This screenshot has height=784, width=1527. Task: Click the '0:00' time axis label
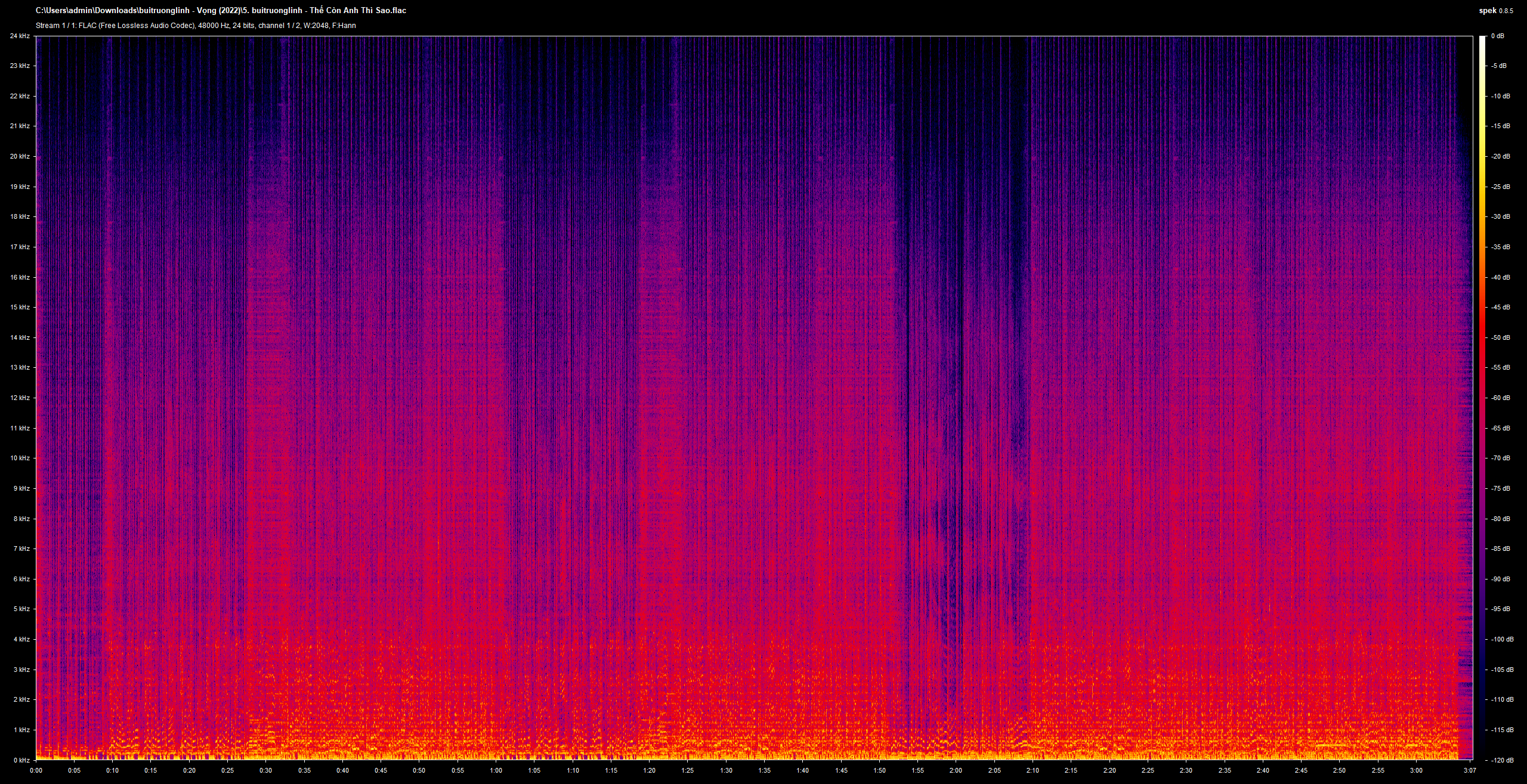tap(36, 770)
